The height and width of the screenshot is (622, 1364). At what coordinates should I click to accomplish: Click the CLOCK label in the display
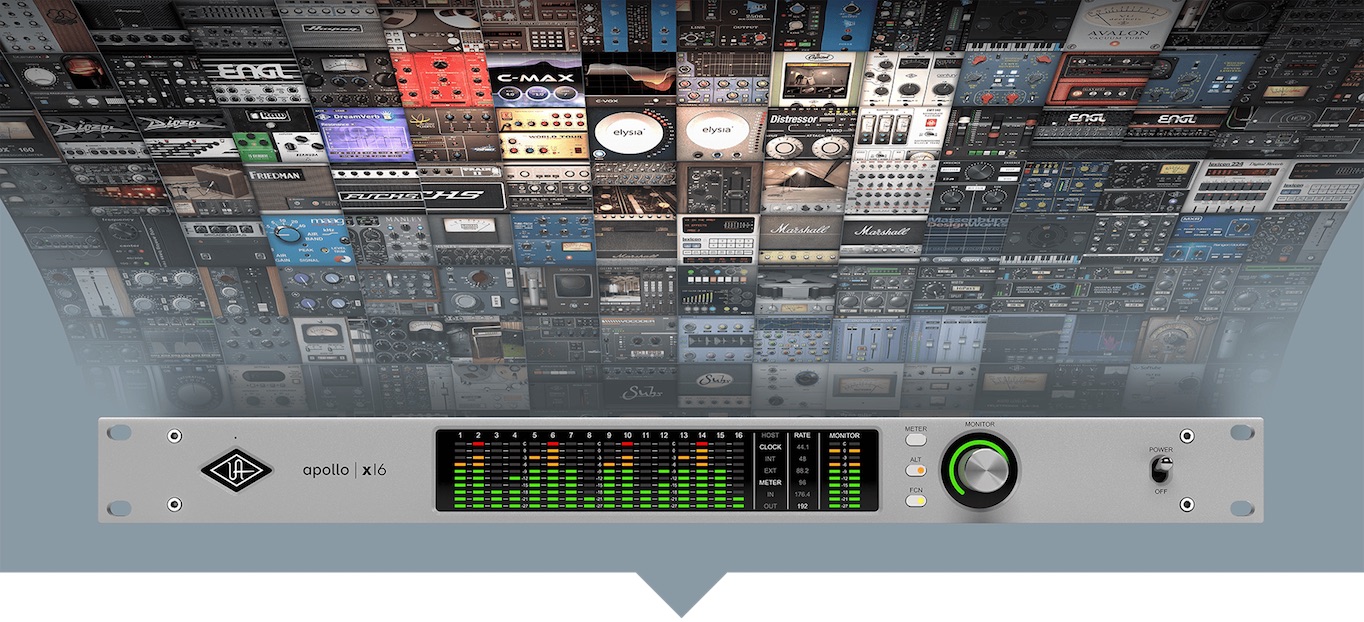(770, 447)
